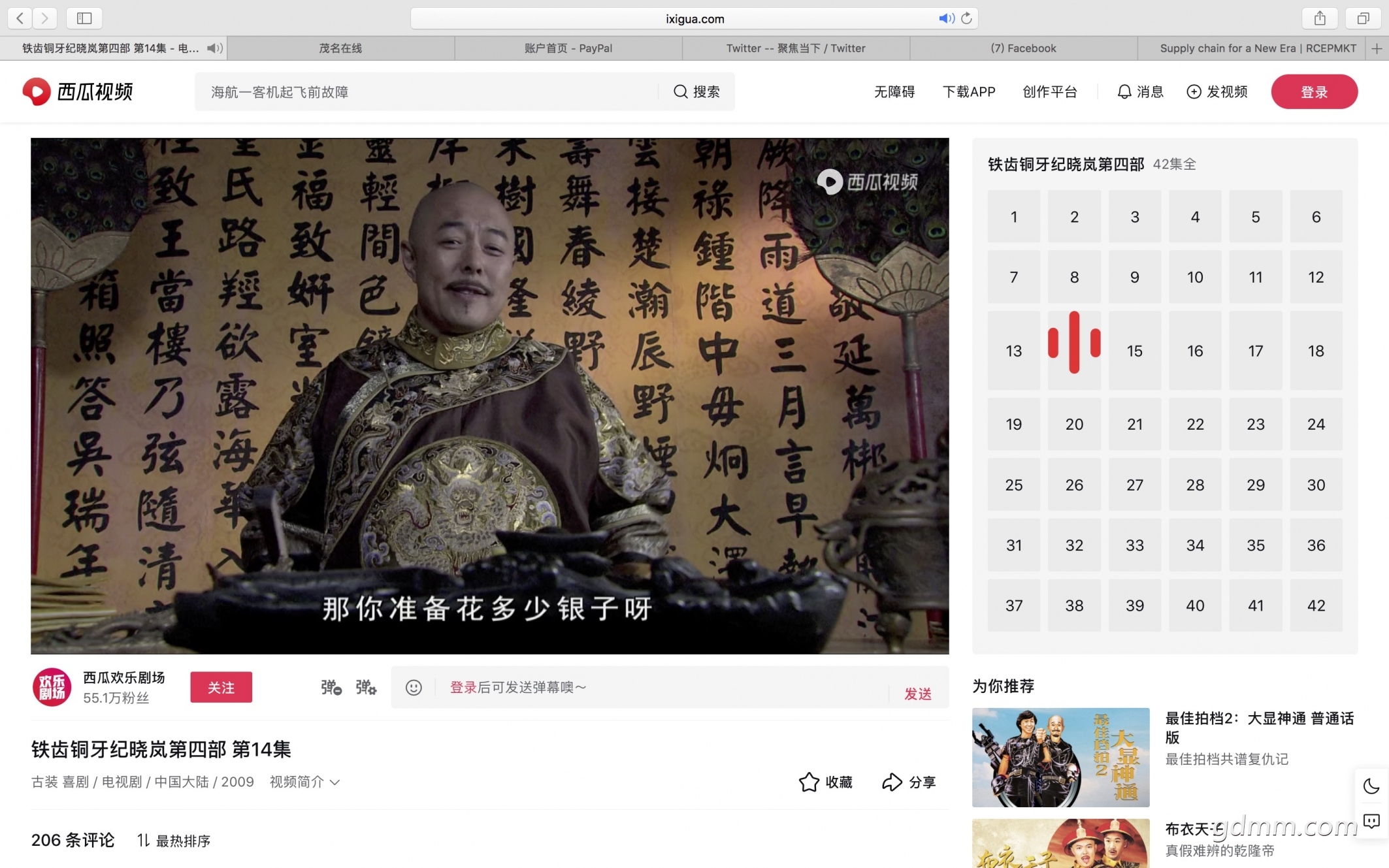Play final episode 42
The height and width of the screenshot is (868, 1389).
(x=1316, y=605)
